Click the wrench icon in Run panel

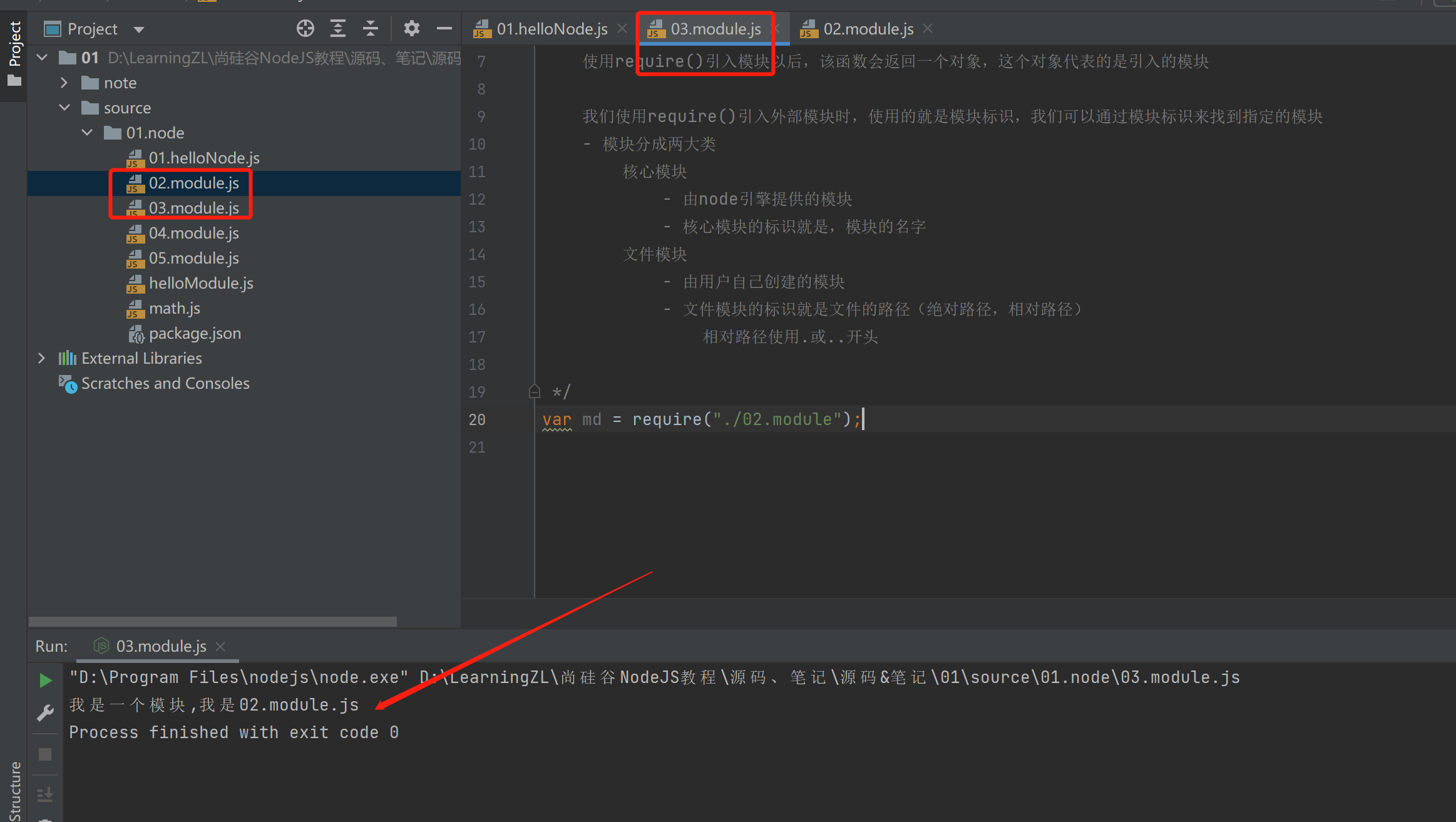click(x=45, y=713)
